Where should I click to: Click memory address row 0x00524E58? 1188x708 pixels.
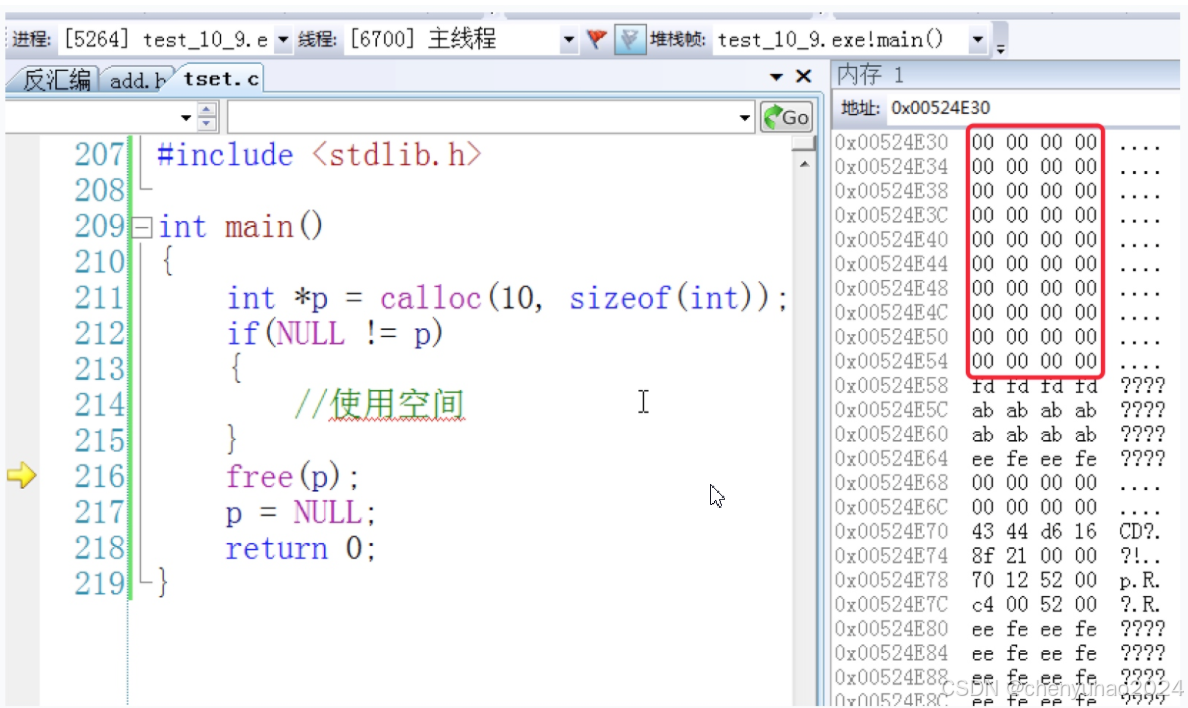click(891, 385)
